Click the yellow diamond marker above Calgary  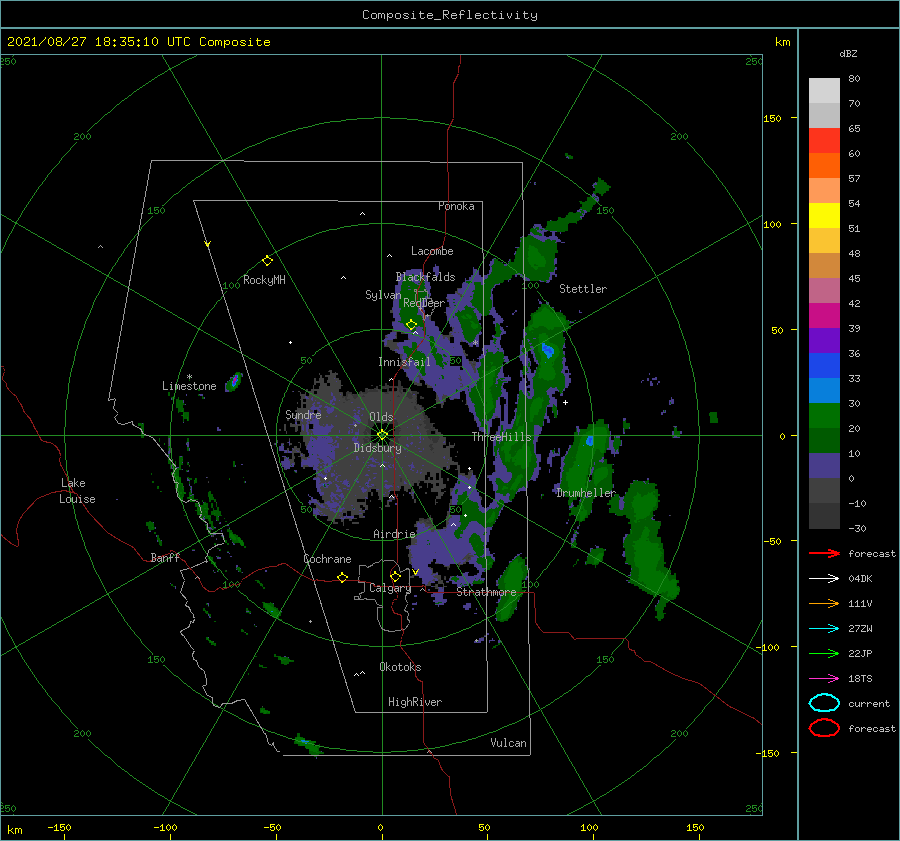395,576
